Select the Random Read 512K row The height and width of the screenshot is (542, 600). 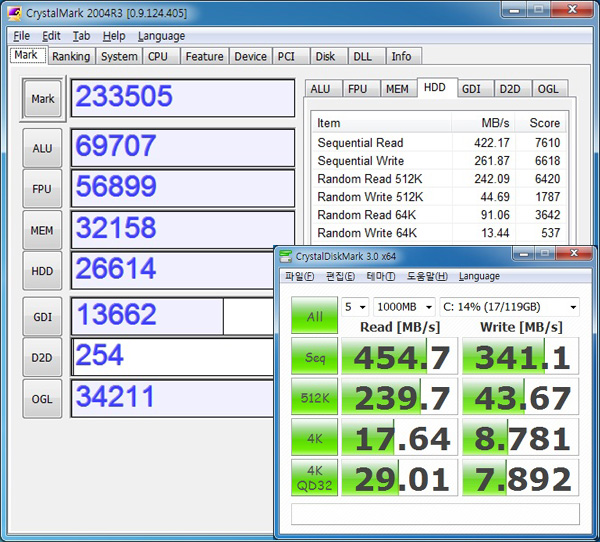click(439, 179)
